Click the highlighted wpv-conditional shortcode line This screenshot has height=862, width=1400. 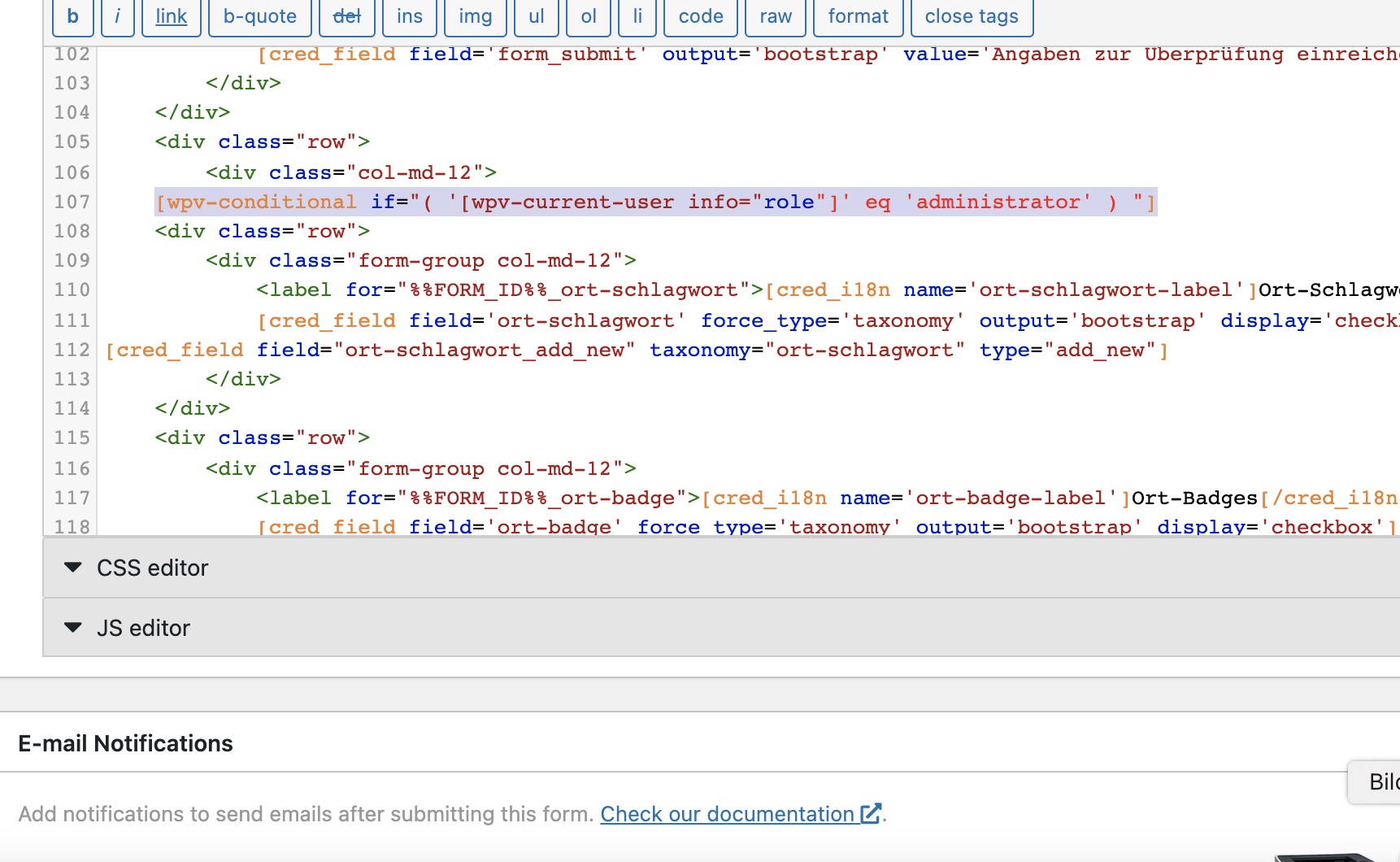click(x=655, y=202)
